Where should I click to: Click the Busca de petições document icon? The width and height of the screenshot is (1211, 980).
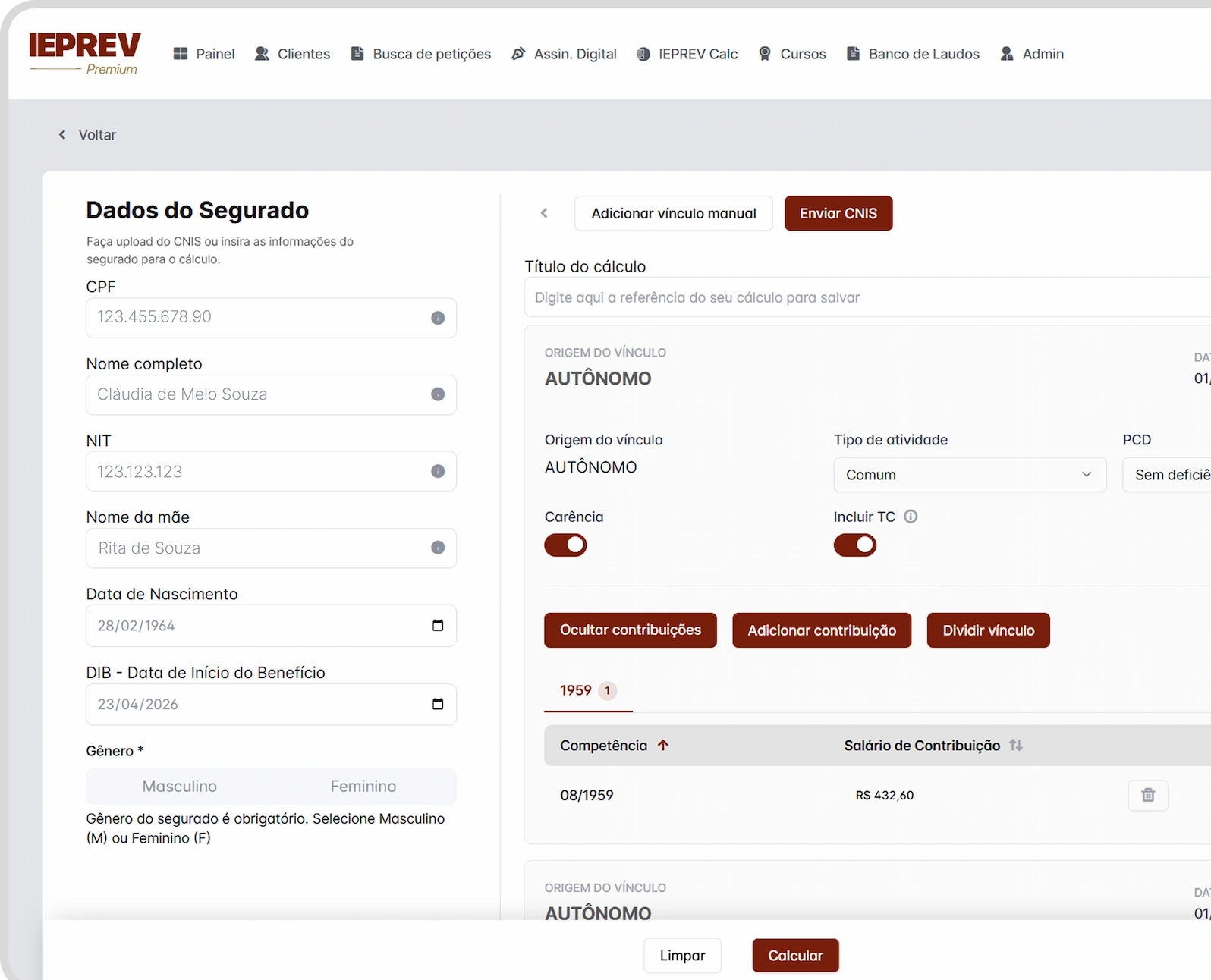click(357, 54)
